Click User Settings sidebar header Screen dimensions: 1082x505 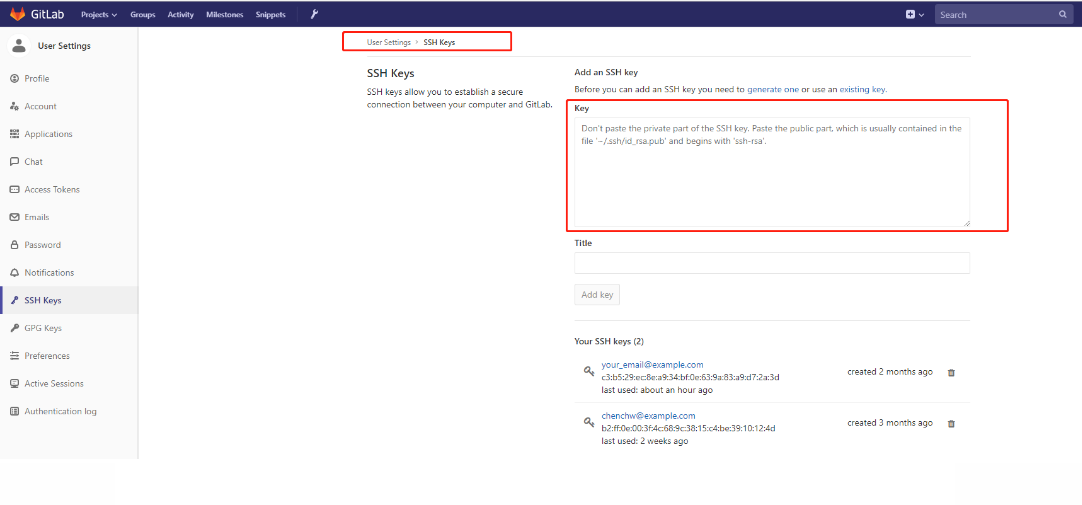[x=64, y=46]
